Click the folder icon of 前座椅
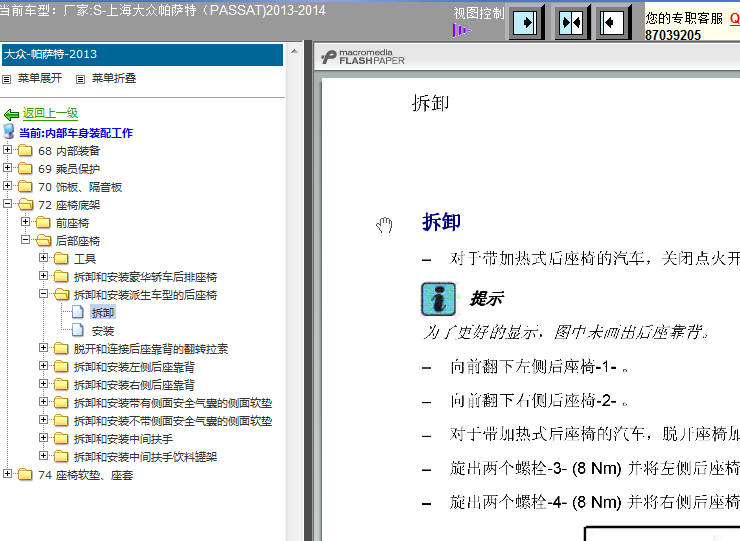The image size is (740, 541). point(43,222)
